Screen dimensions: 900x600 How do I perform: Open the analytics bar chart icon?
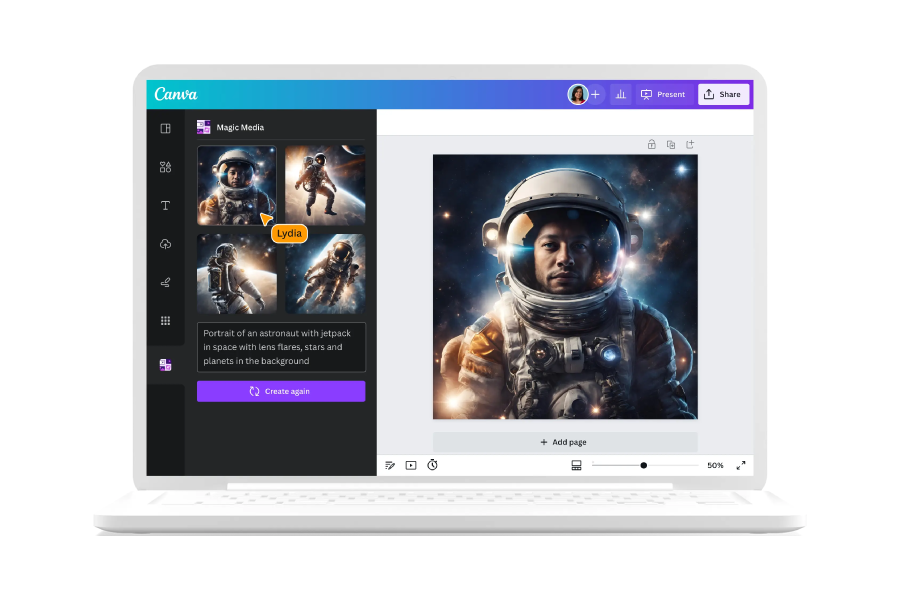pos(620,94)
